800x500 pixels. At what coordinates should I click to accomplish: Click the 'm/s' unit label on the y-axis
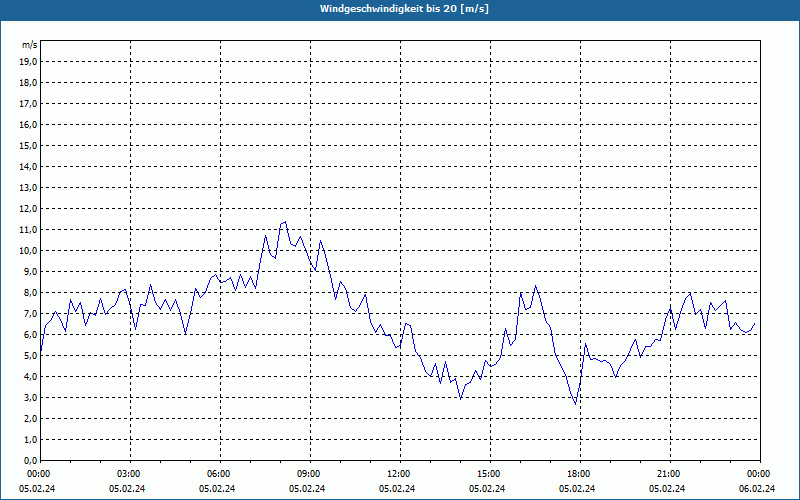pyautogui.click(x=30, y=45)
